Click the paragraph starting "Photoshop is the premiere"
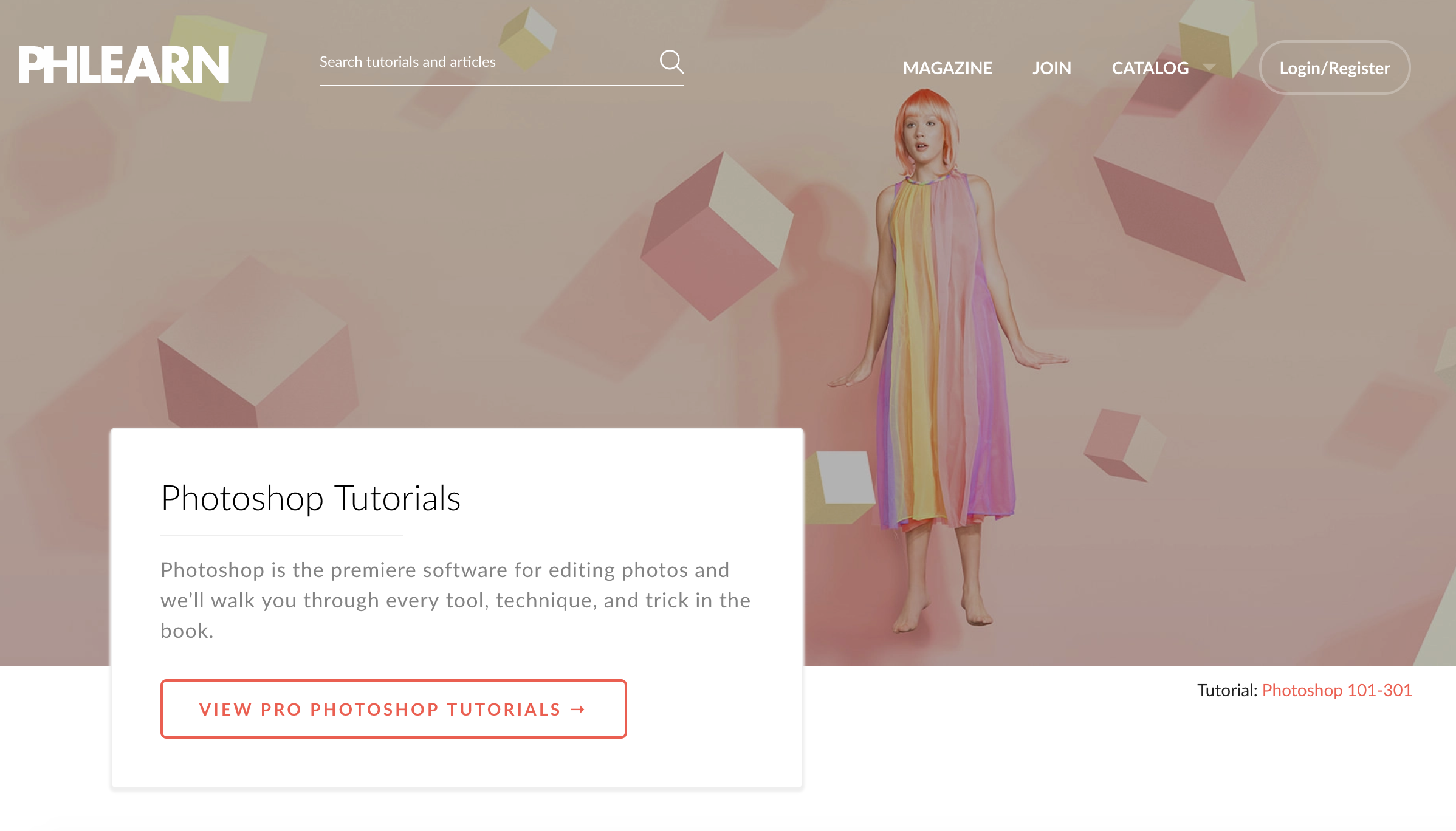This screenshot has height=831, width=1456. 456,600
